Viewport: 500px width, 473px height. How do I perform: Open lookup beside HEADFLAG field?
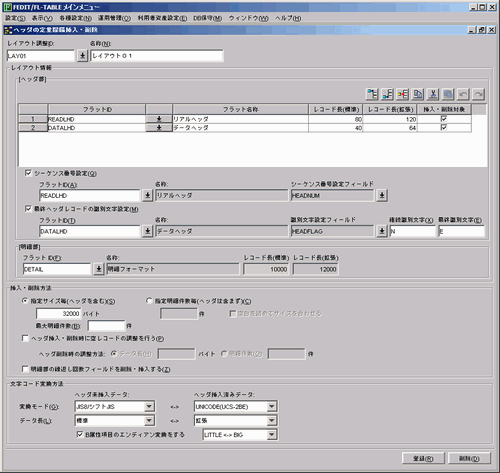tap(382, 231)
